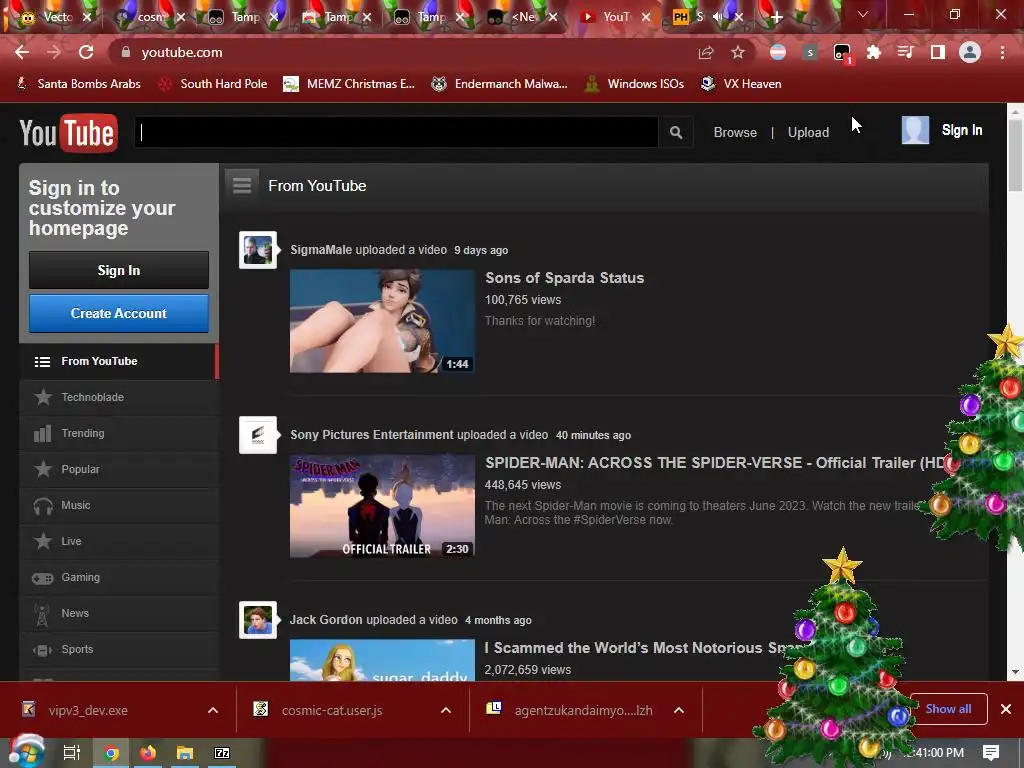
Task: Open the media control playlist icon
Action: pyautogui.click(x=906, y=52)
